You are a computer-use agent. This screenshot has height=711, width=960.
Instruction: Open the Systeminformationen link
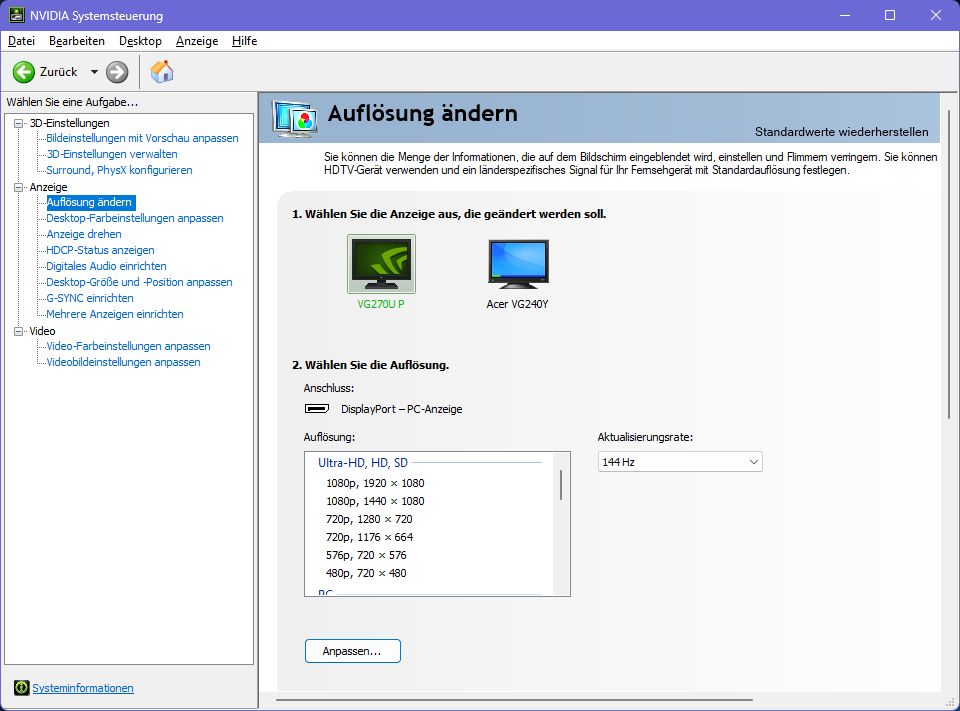(x=83, y=688)
